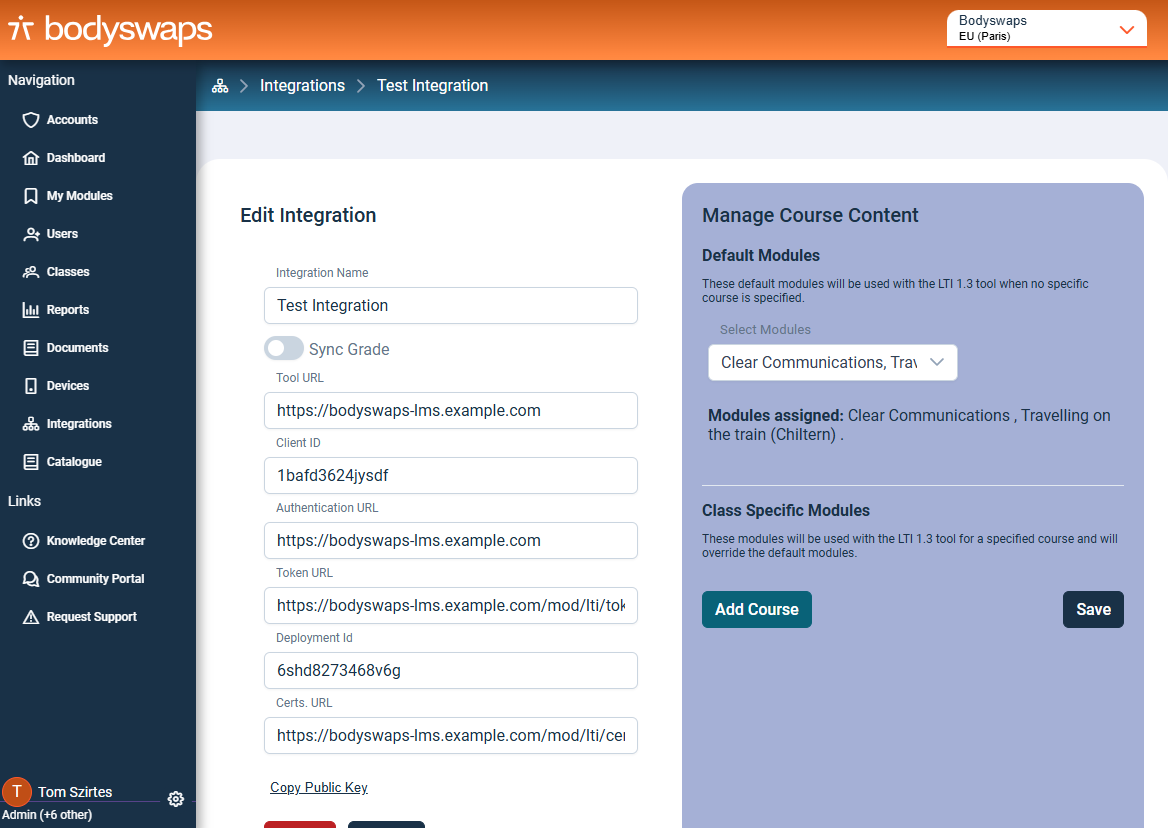Click Save in Manage Course Content
Image resolution: width=1168 pixels, height=828 pixels.
1093,610
